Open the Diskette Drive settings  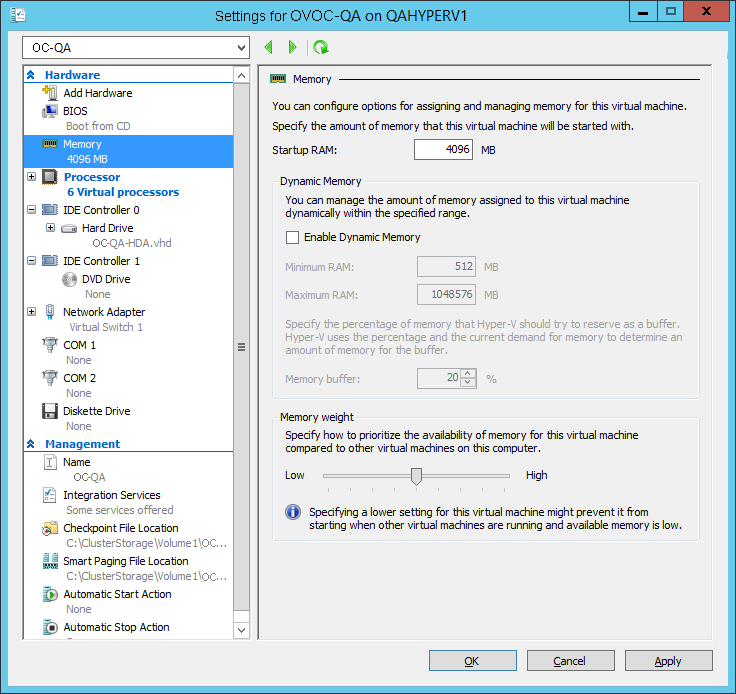tap(96, 411)
